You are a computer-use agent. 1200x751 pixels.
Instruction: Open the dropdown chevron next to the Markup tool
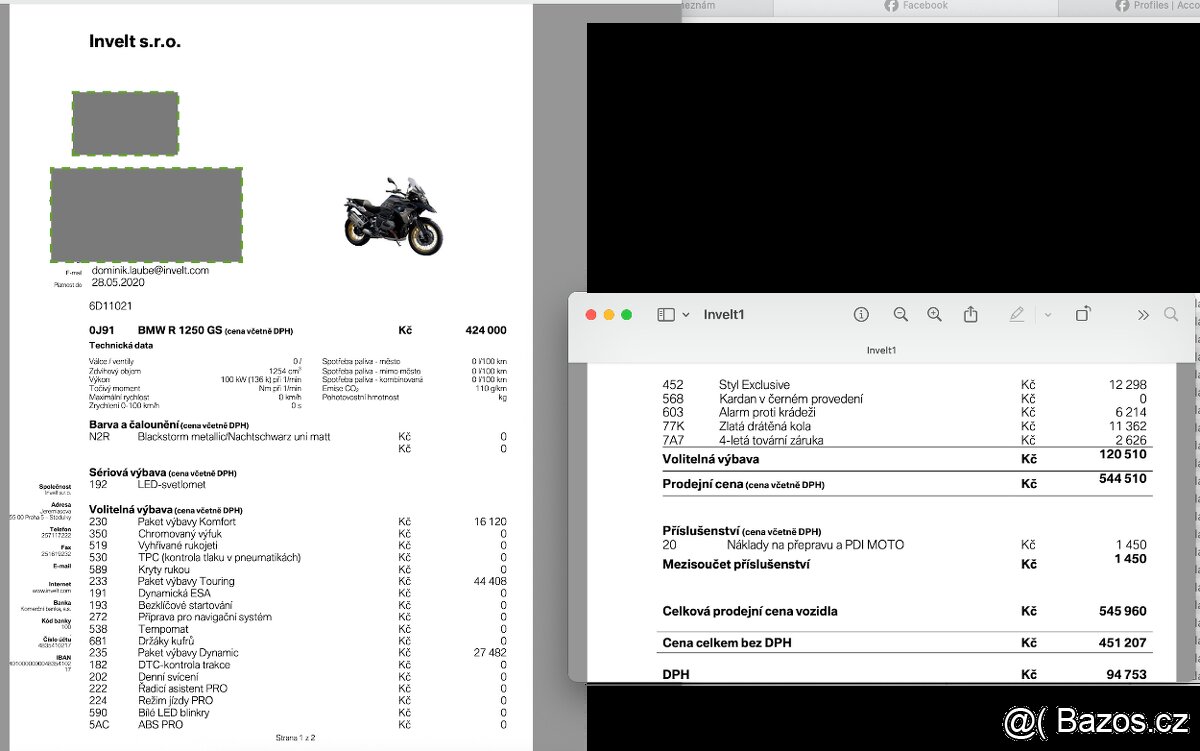pos(1046,314)
